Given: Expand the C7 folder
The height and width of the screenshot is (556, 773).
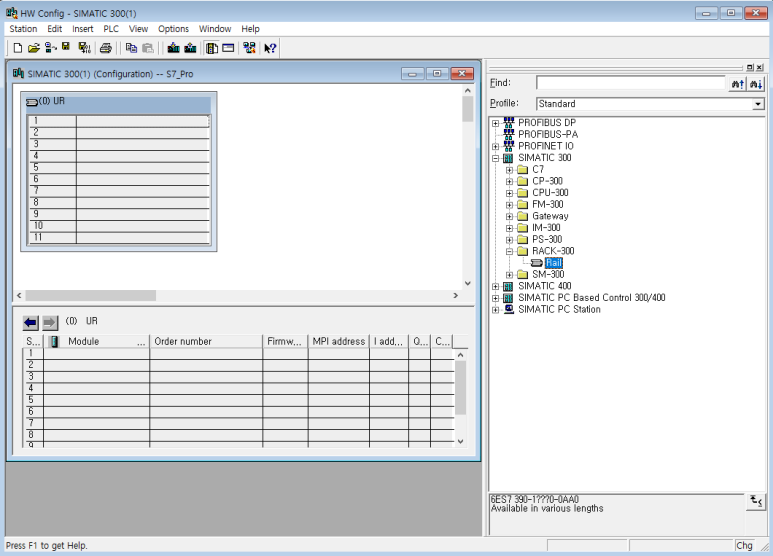Looking at the screenshot, I should click(509, 170).
